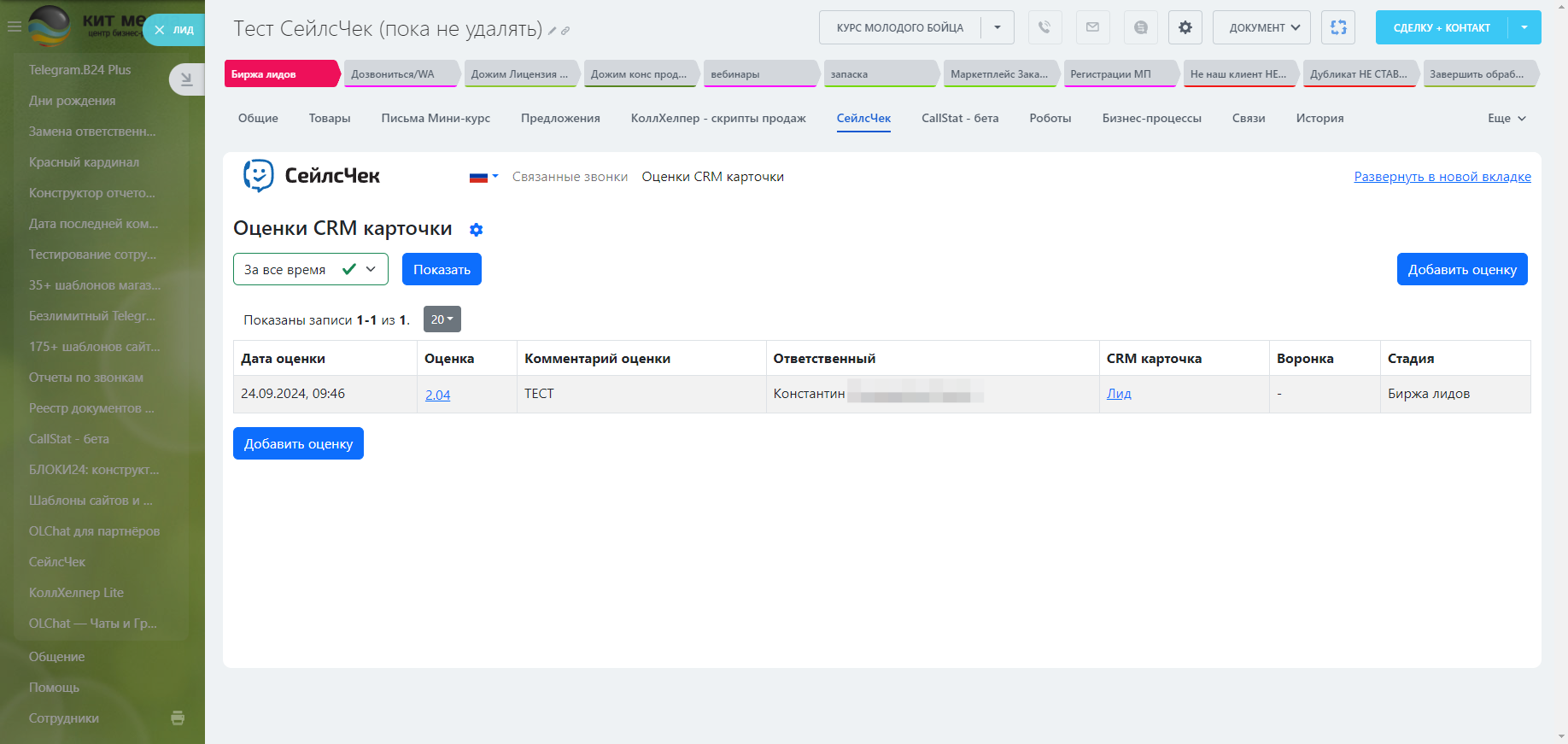Switch to Связанные звонки section

(x=570, y=177)
